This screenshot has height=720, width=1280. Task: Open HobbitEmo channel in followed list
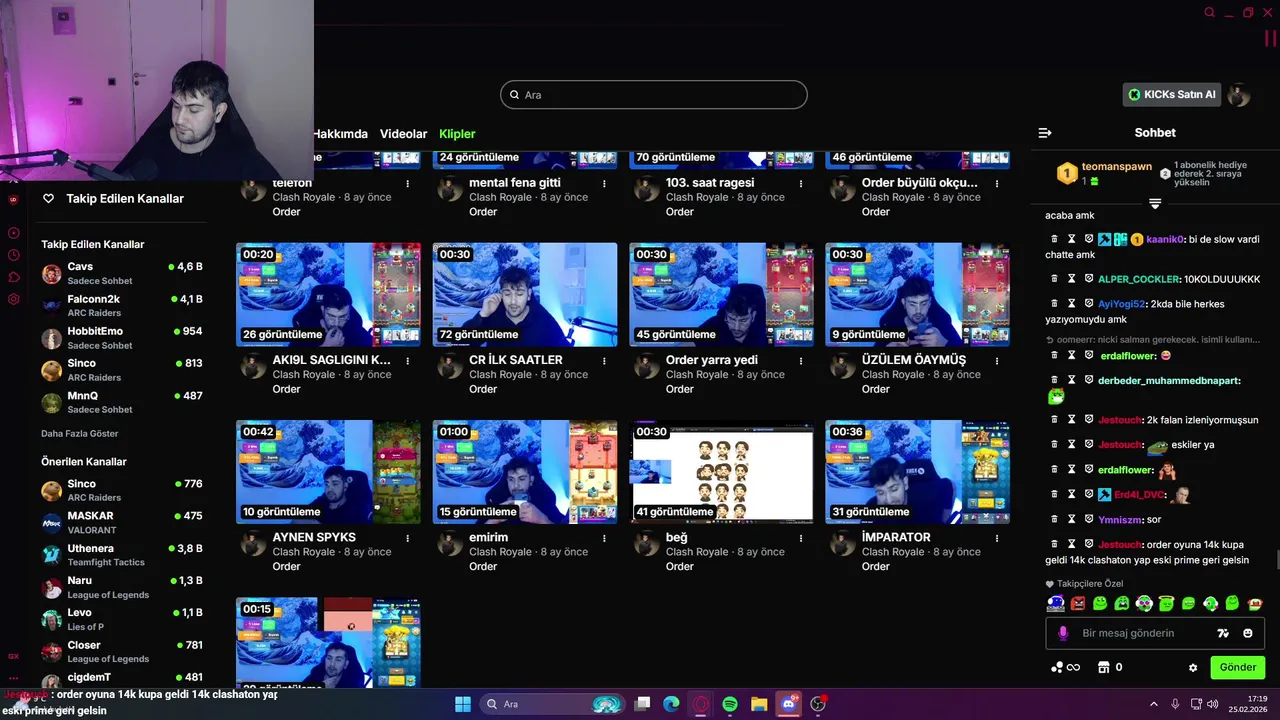pyautogui.click(x=122, y=337)
